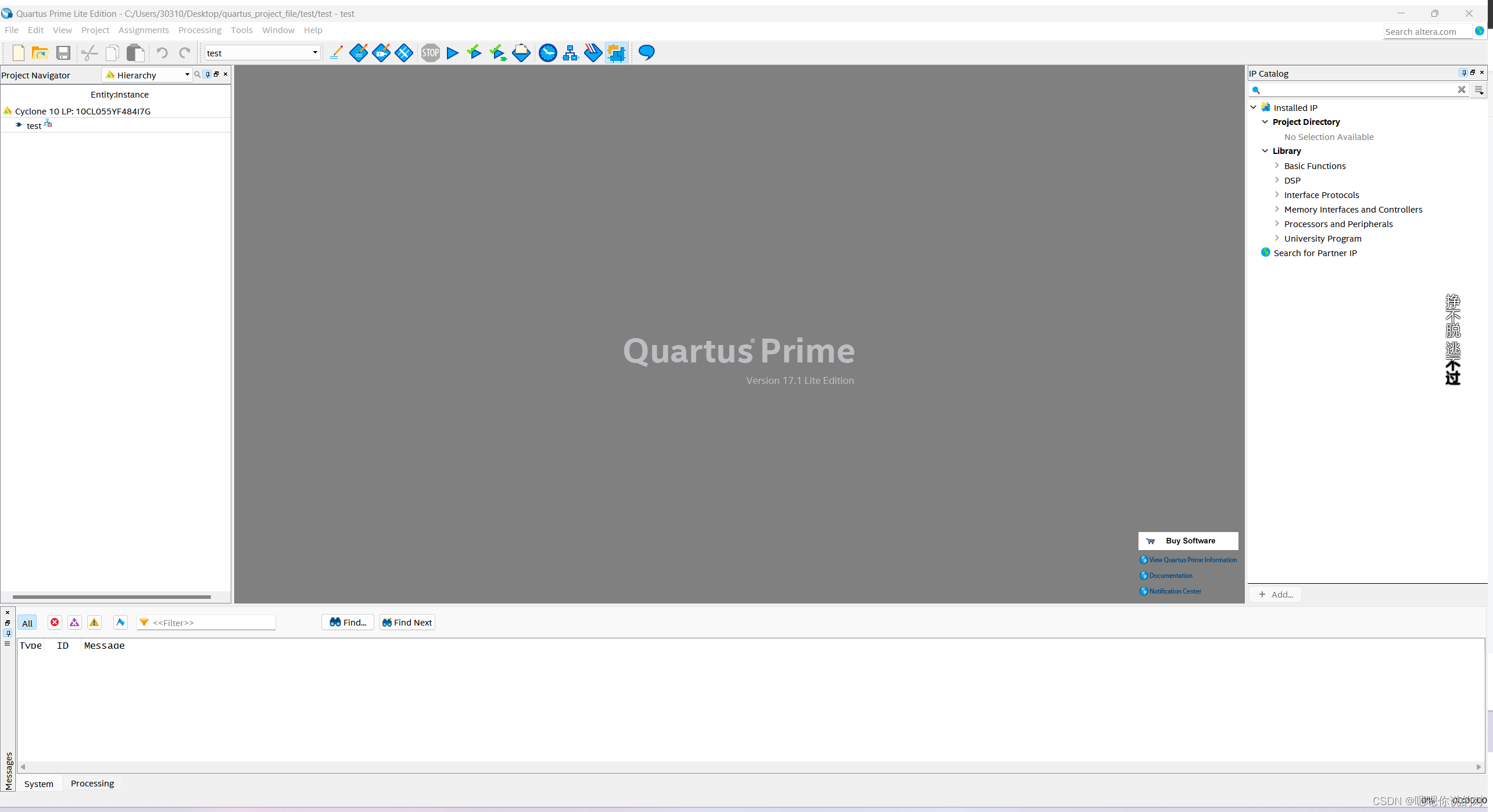The height and width of the screenshot is (812, 1493).
Task: Open the Programmer toolbar icon
Action: (x=593, y=53)
